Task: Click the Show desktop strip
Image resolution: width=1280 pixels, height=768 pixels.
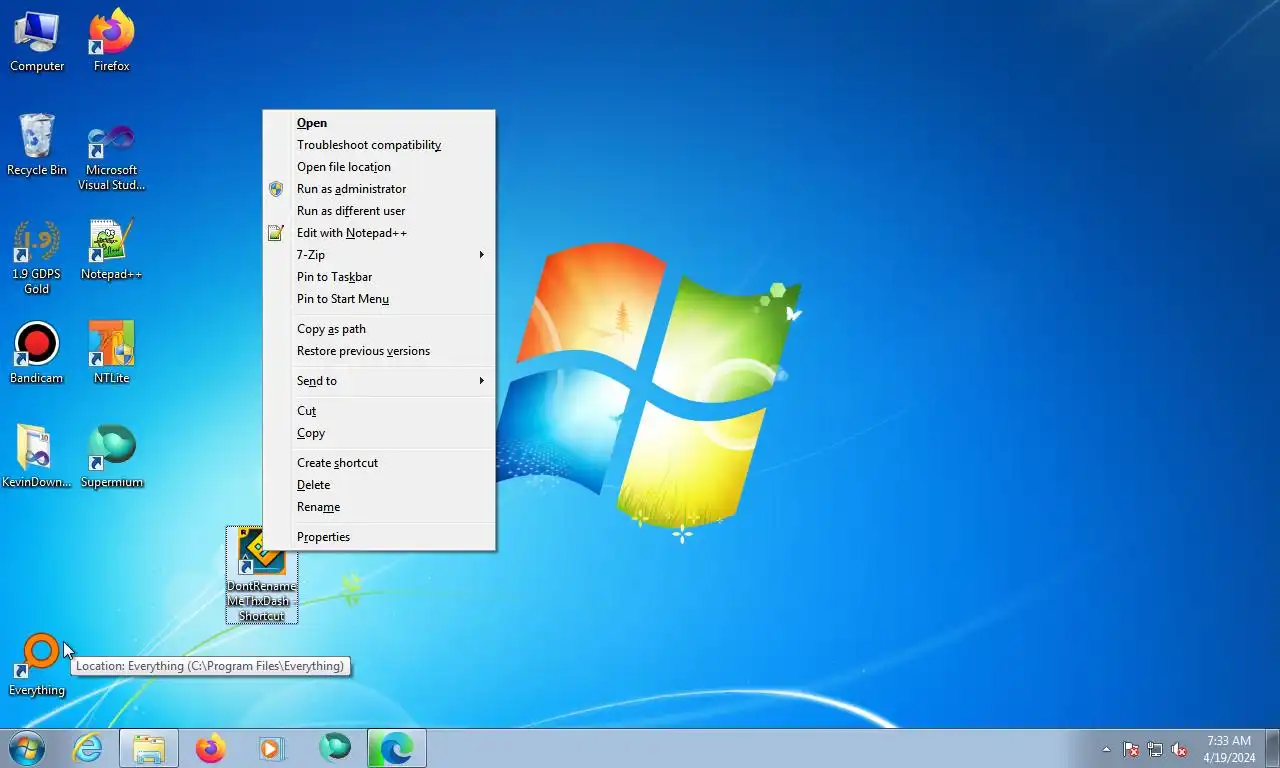Action: (1272, 748)
